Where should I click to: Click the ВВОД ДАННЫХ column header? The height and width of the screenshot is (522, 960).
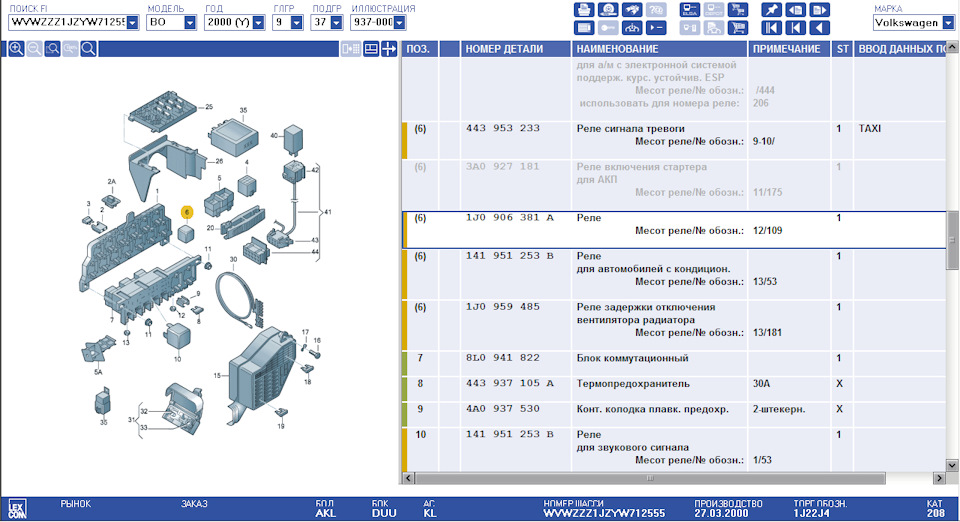[x=900, y=49]
